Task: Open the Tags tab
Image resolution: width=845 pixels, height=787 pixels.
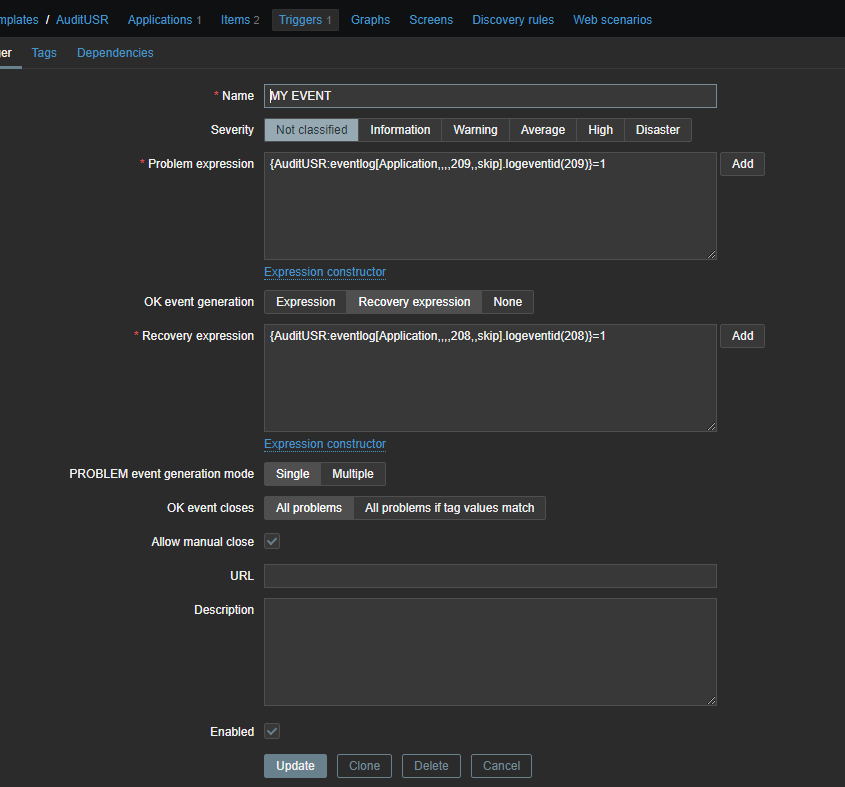Action: (44, 53)
